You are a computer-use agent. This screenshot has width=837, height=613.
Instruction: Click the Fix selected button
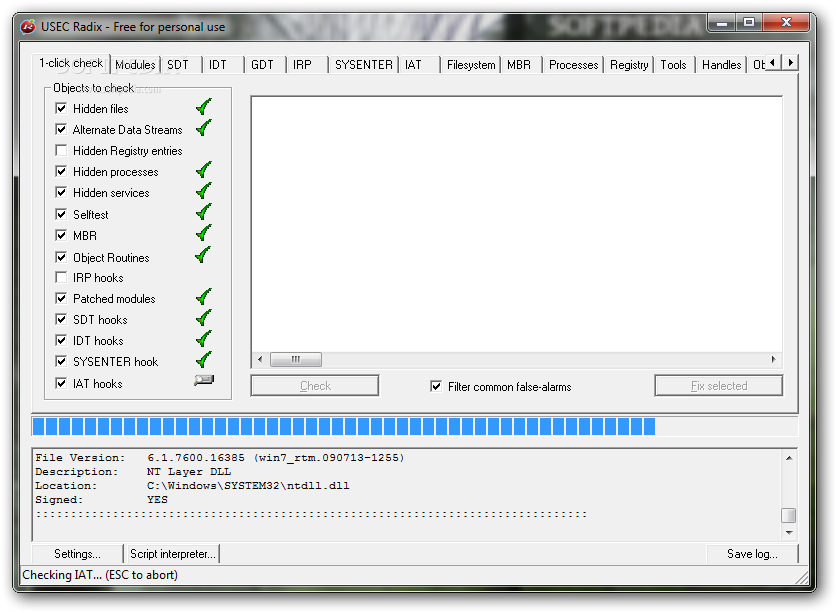719,386
